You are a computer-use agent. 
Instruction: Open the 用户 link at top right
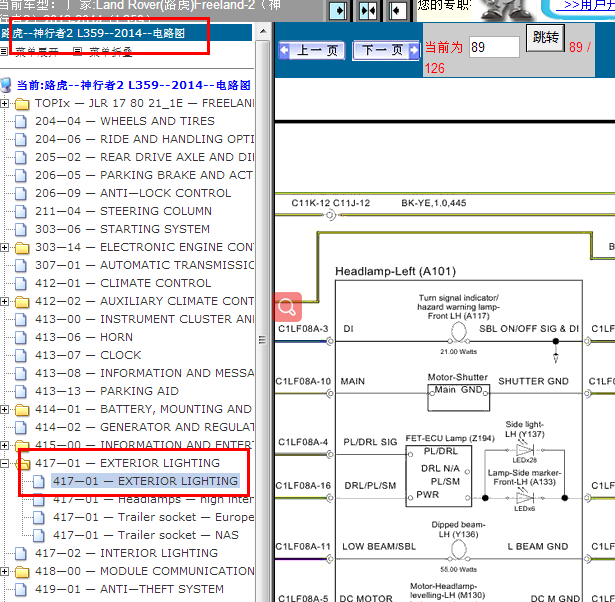coord(589,5)
